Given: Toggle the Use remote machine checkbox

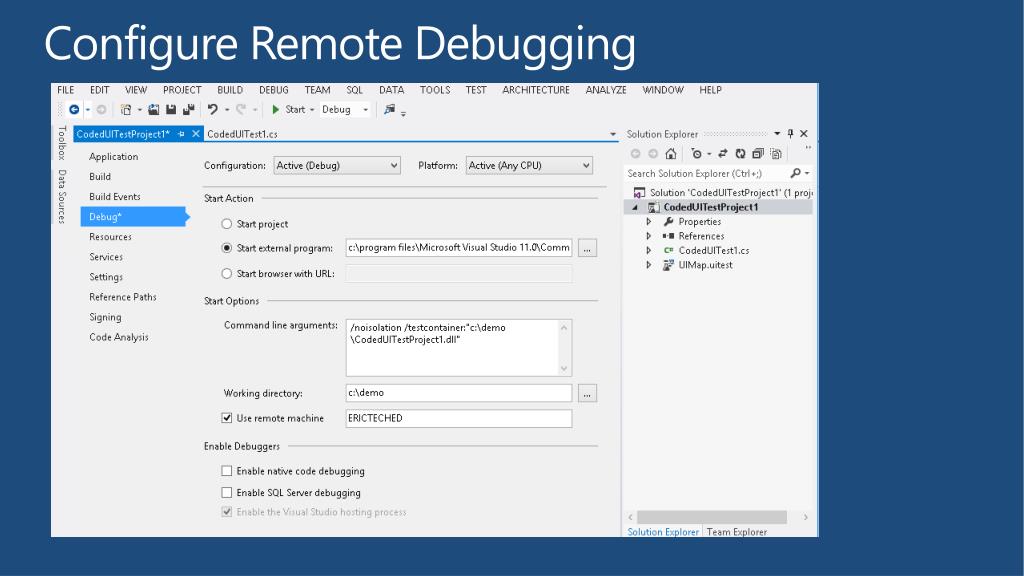Looking at the screenshot, I should [x=227, y=418].
